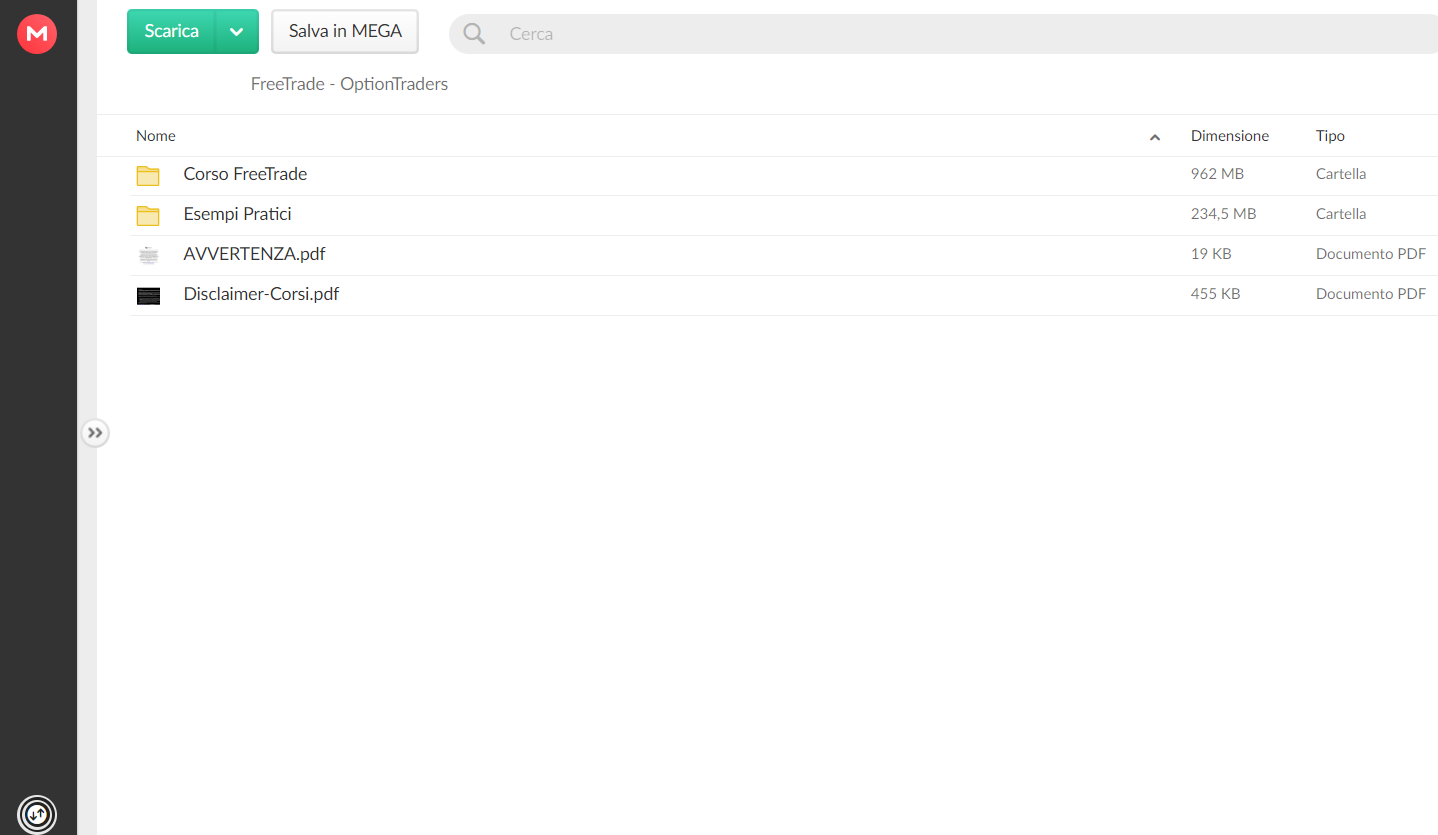Screen dimensions: 1438x835
Task: Sort files by the Nome column header
Action: click(156, 136)
